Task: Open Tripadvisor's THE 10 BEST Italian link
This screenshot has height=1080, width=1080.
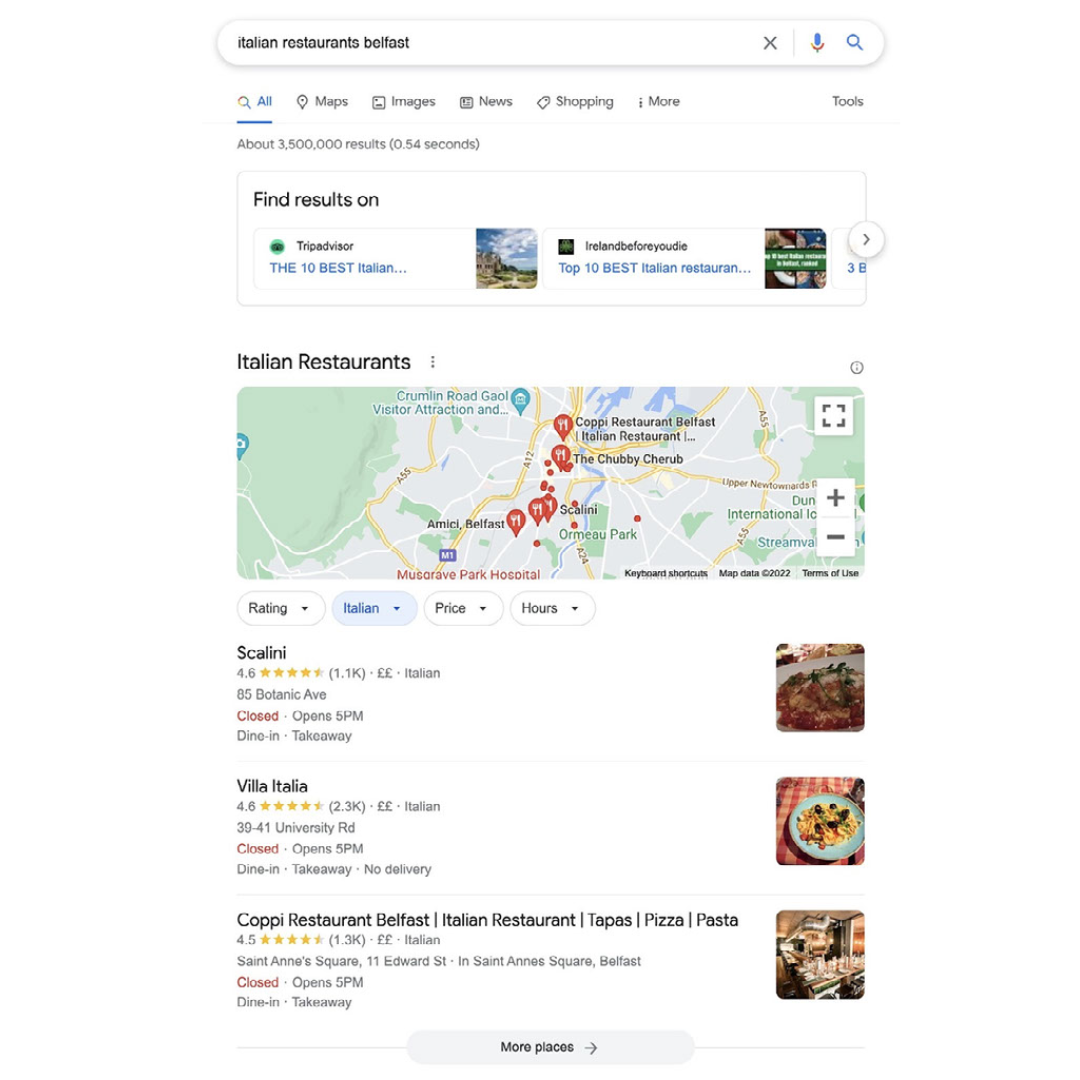Action: 338,268
